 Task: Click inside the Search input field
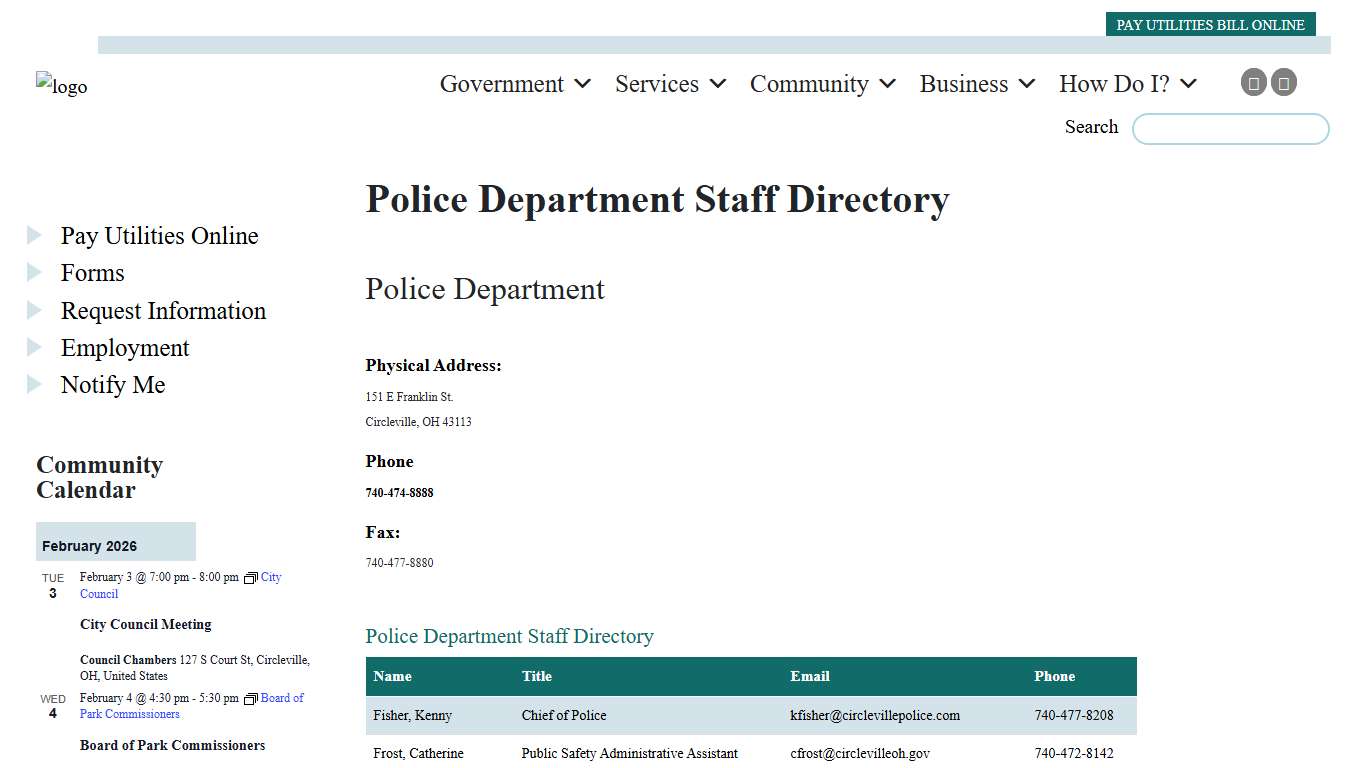pyautogui.click(x=1230, y=128)
